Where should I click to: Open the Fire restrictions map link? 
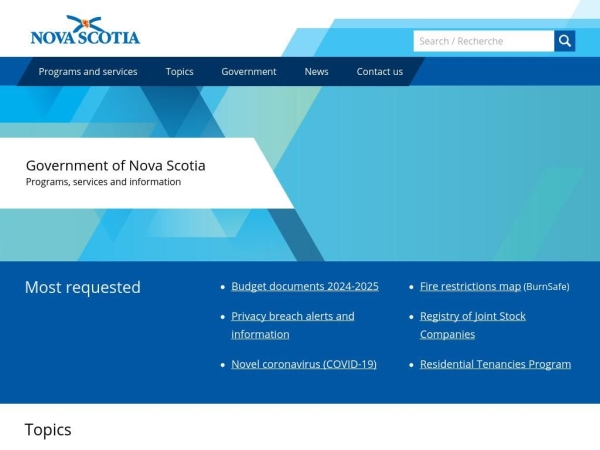tap(470, 287)
